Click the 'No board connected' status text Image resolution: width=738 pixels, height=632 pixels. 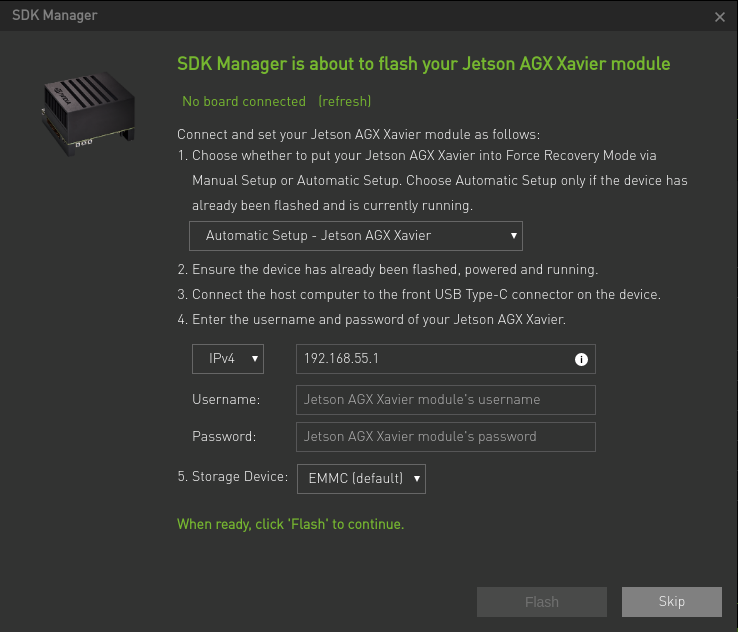coord(244,101)
